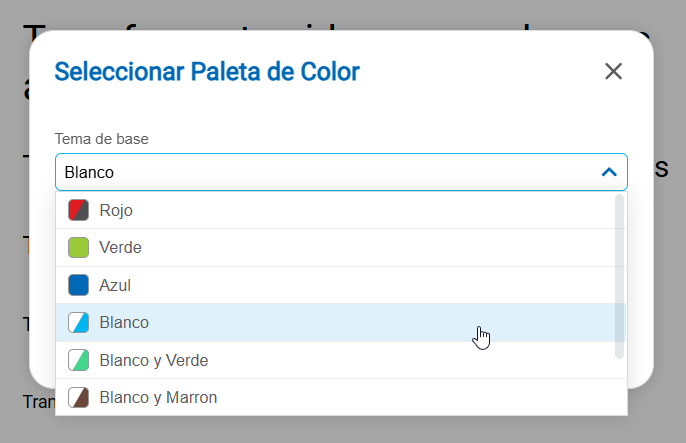
Task: Collapse the Tema de base dropdown arrow
Action: (609, 172)
